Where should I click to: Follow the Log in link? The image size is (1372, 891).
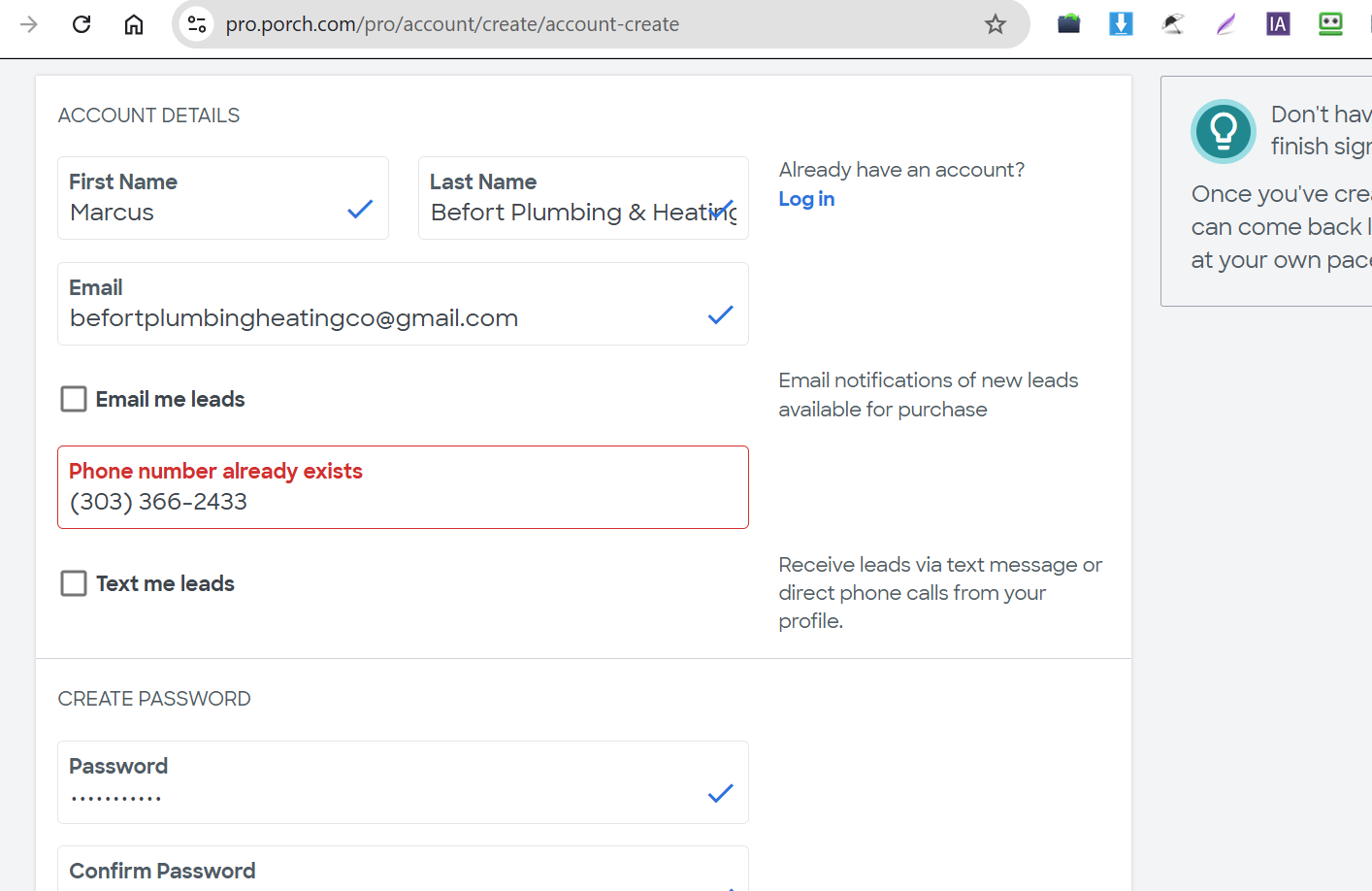[x=806, y=199]
